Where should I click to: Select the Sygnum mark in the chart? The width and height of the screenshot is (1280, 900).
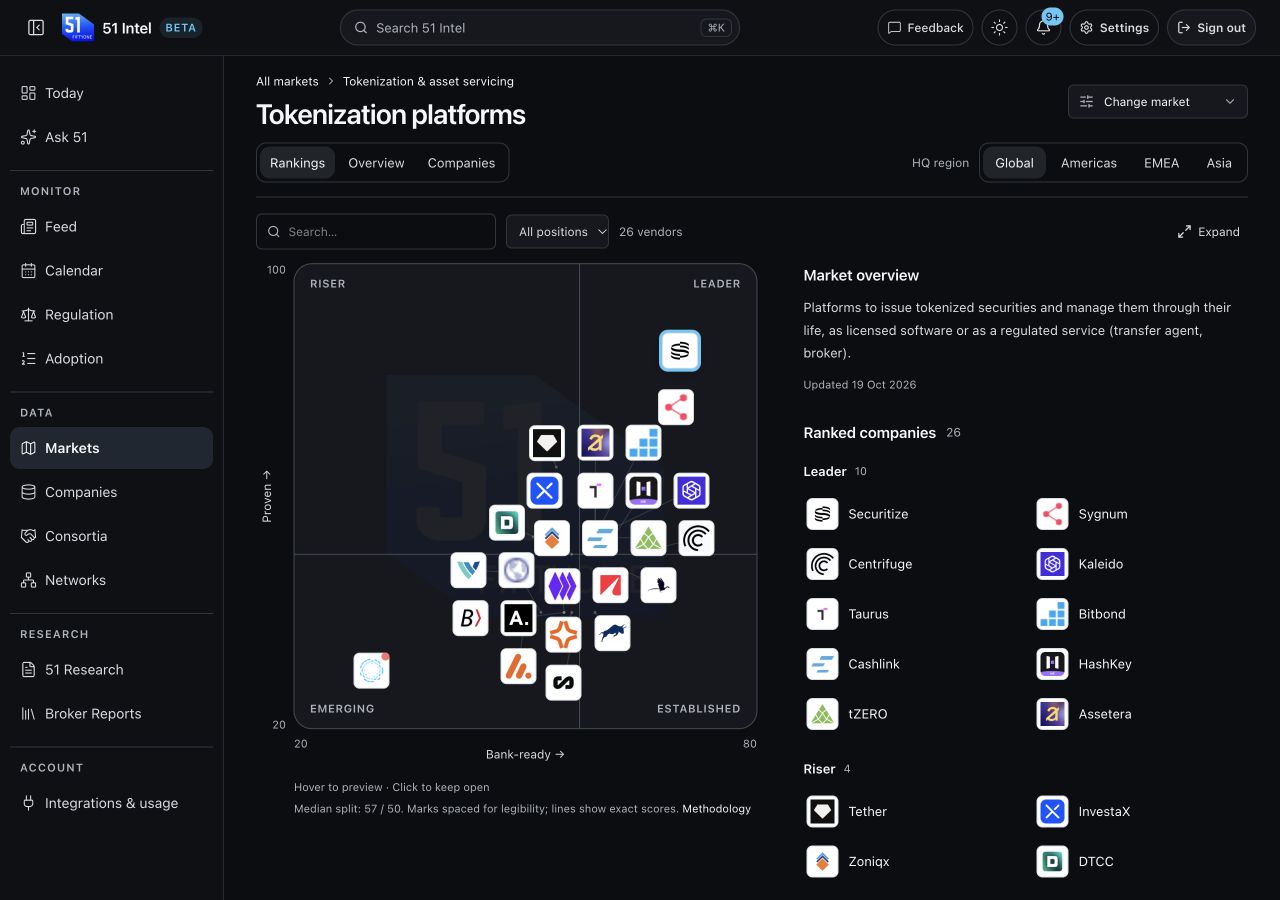[x=676, y=407]
